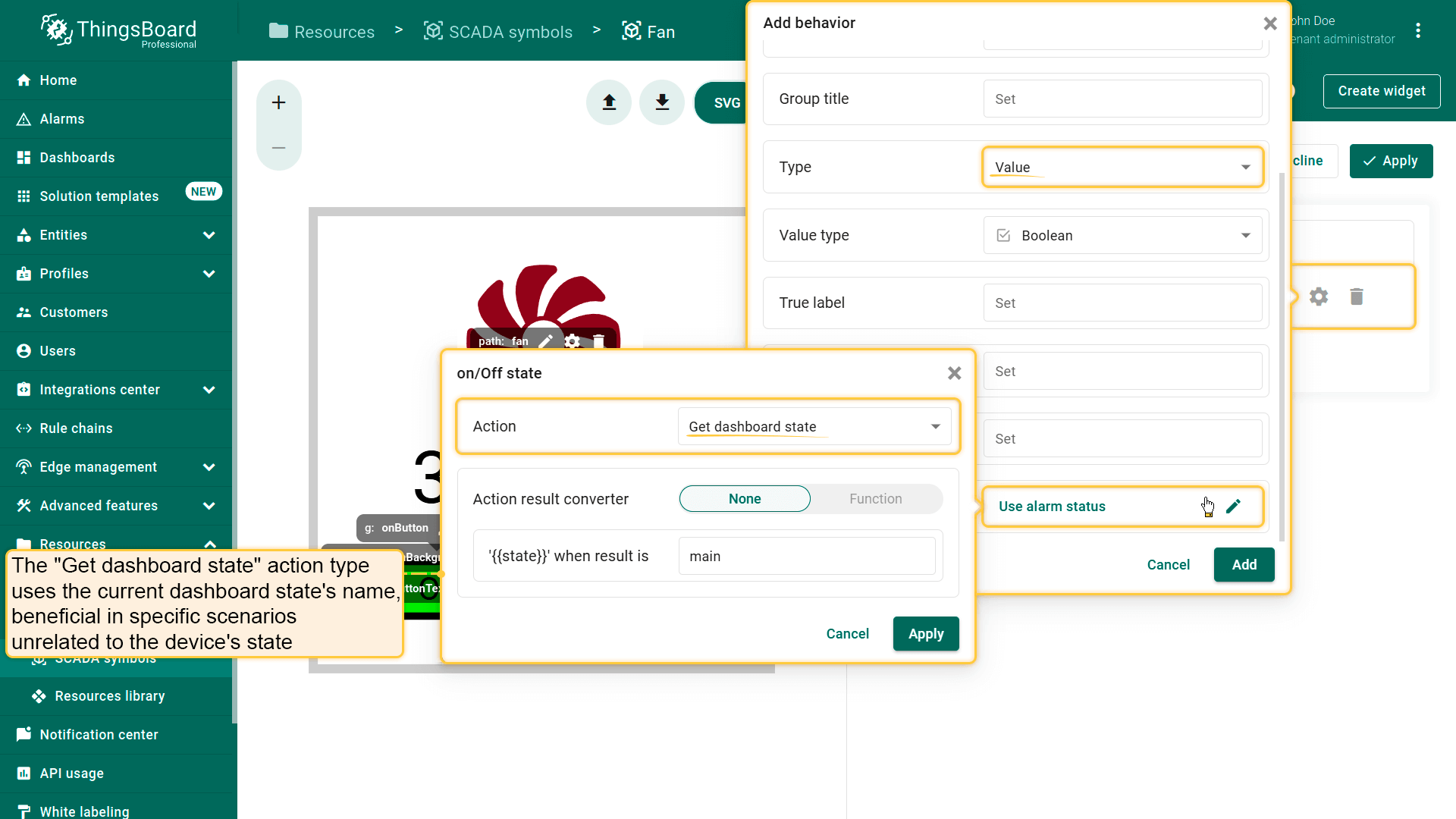
Task: Click the trash delete icon in right panel
Action: tap(1357, 297)
